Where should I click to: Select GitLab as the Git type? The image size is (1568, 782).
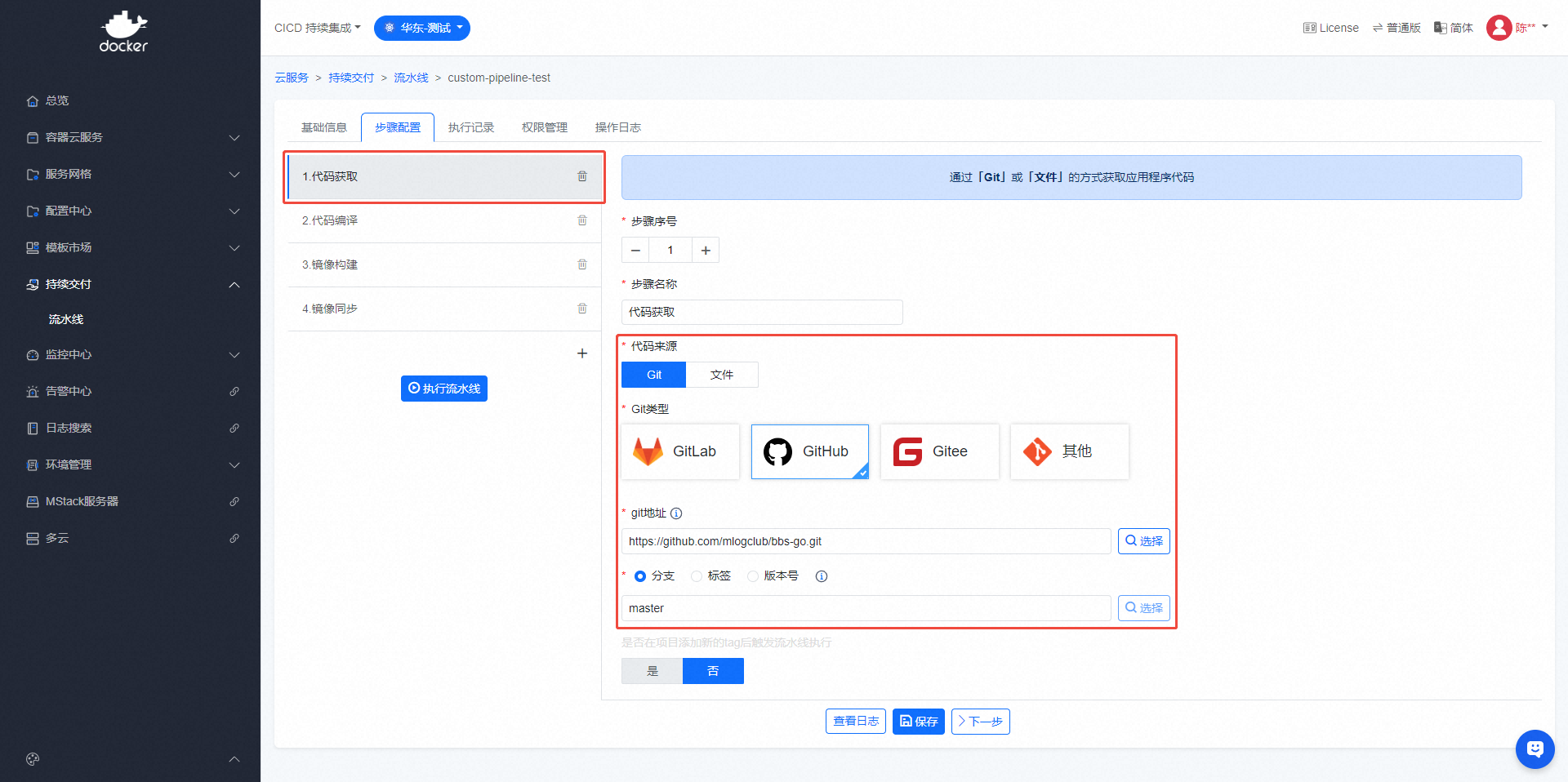tap(680, 451)
